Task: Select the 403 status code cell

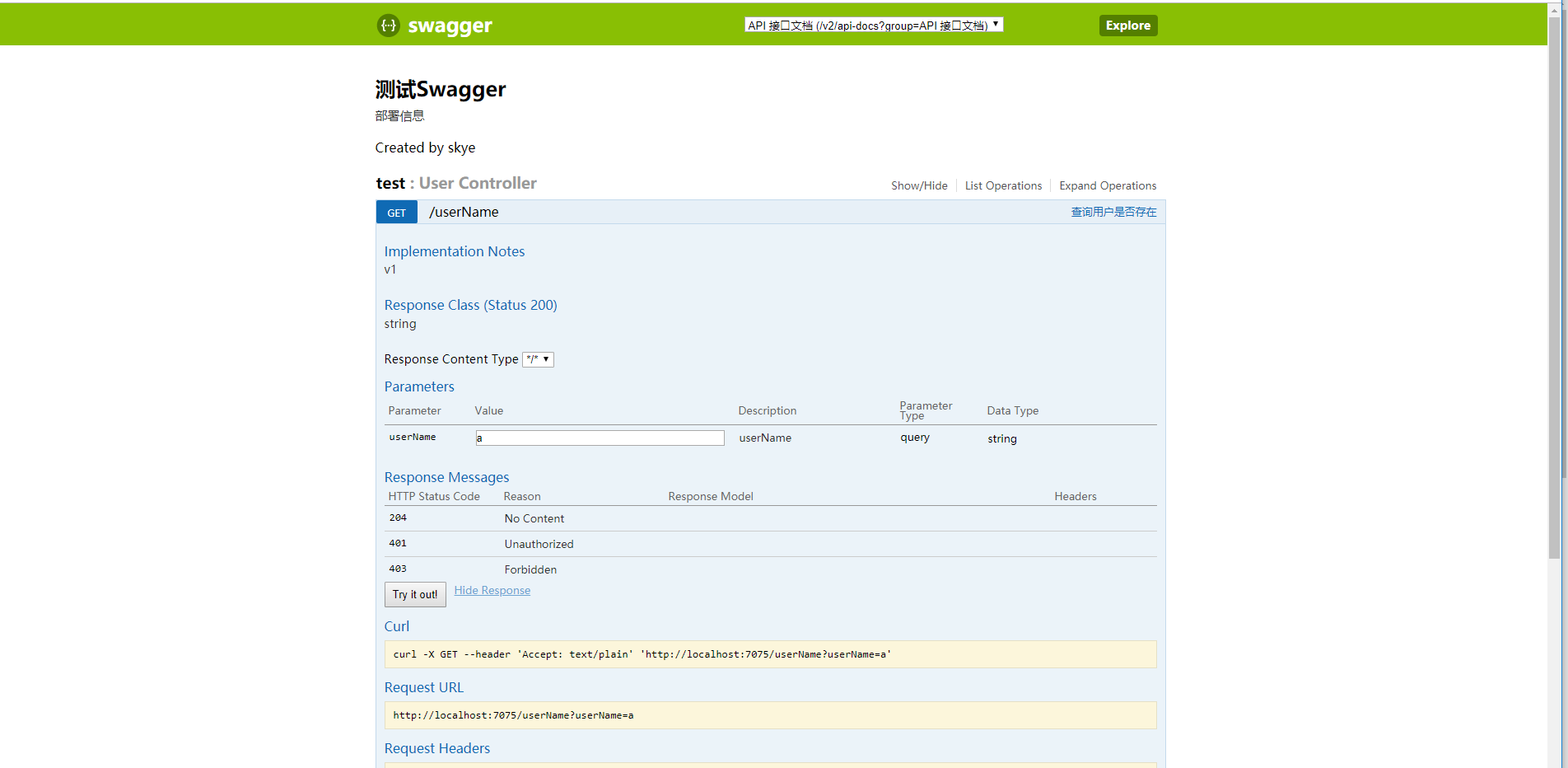Action: [x=398, y=569]
